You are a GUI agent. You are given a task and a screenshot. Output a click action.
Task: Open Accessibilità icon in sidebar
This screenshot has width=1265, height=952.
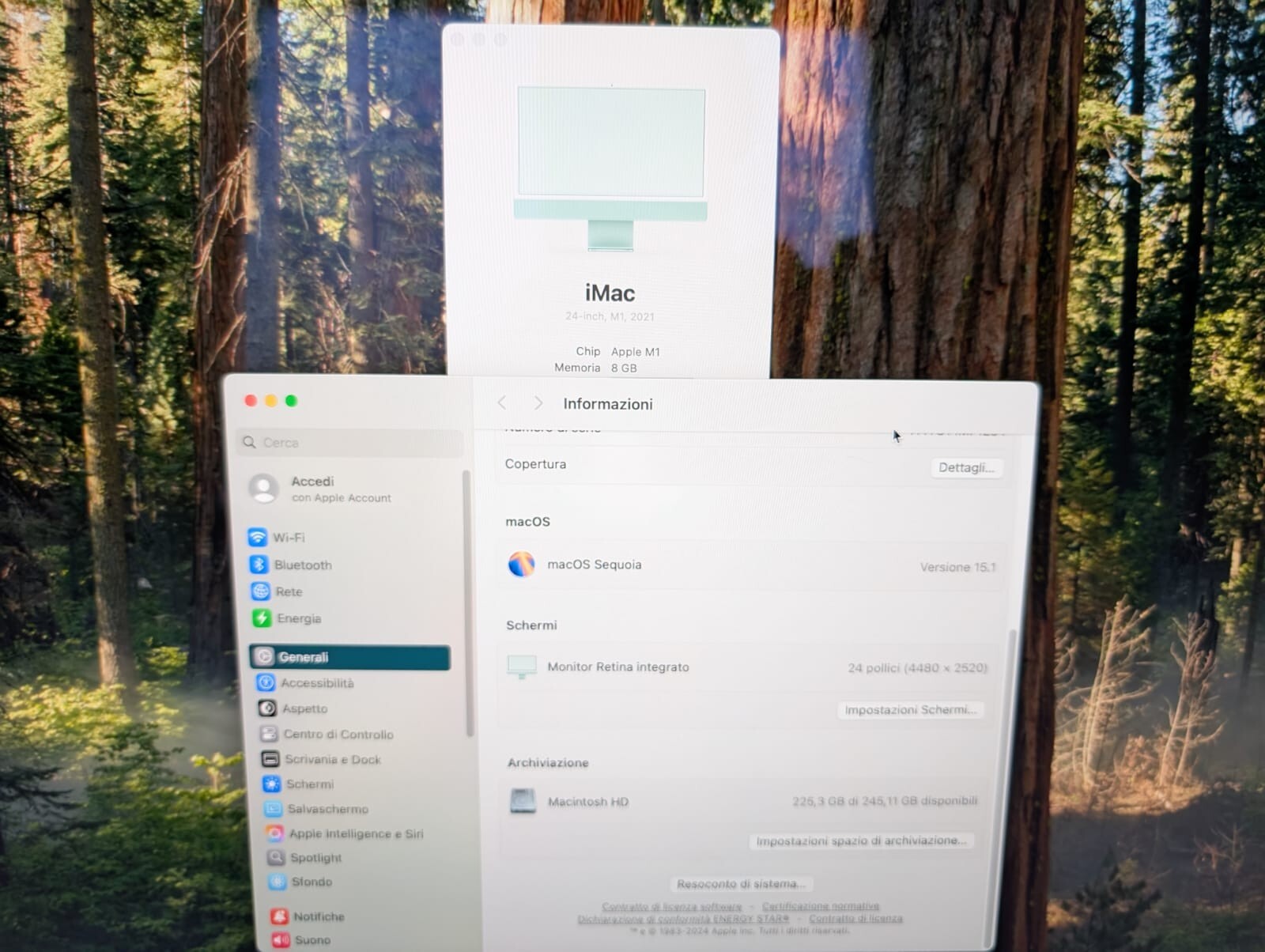coord(266,682)
